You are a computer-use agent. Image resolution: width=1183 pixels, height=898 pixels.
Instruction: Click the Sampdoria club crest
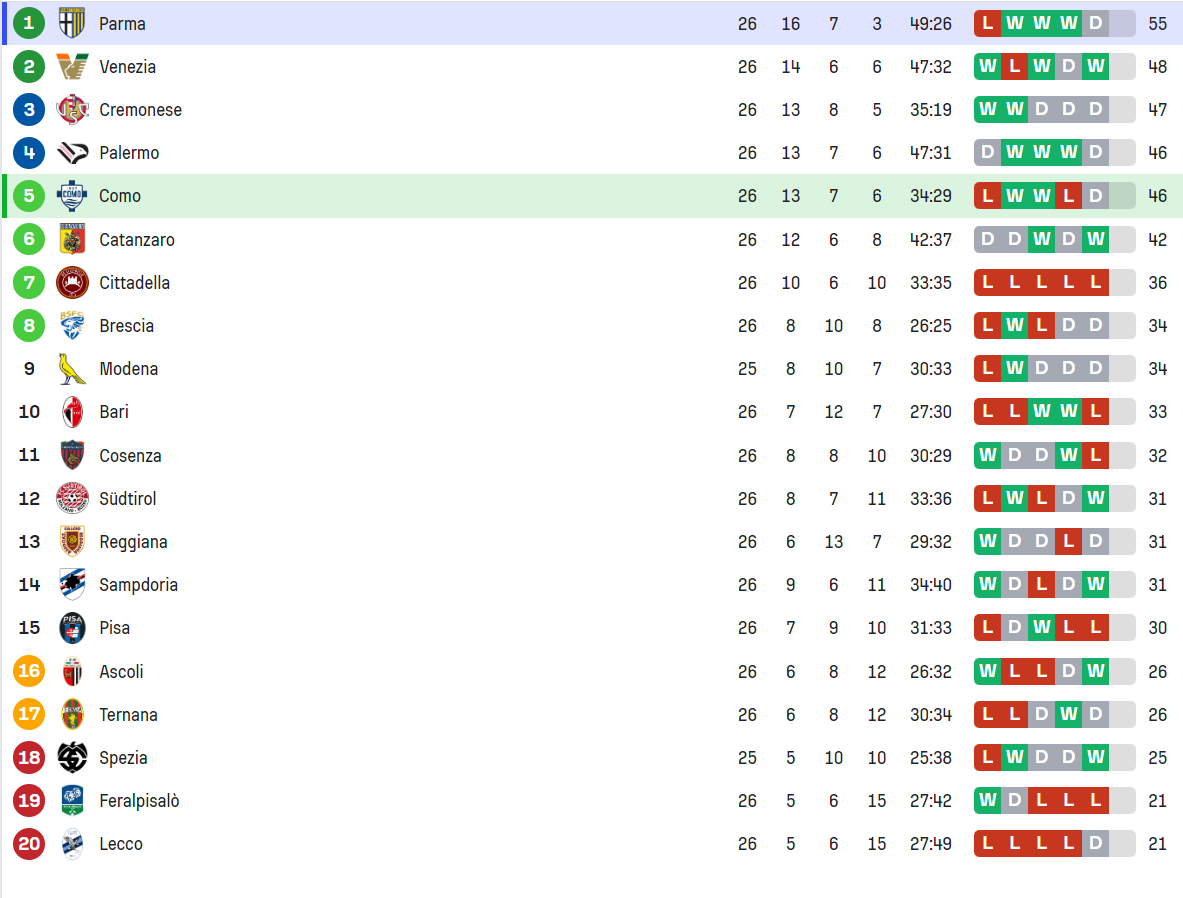(72, 584)
